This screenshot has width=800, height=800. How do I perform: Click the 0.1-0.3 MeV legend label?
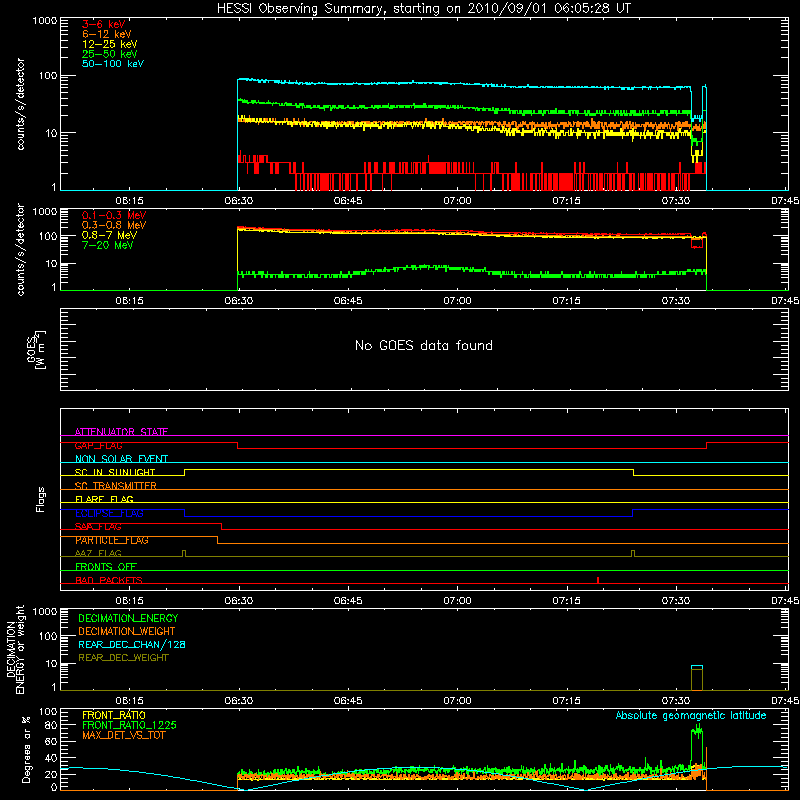coord(114,215)
